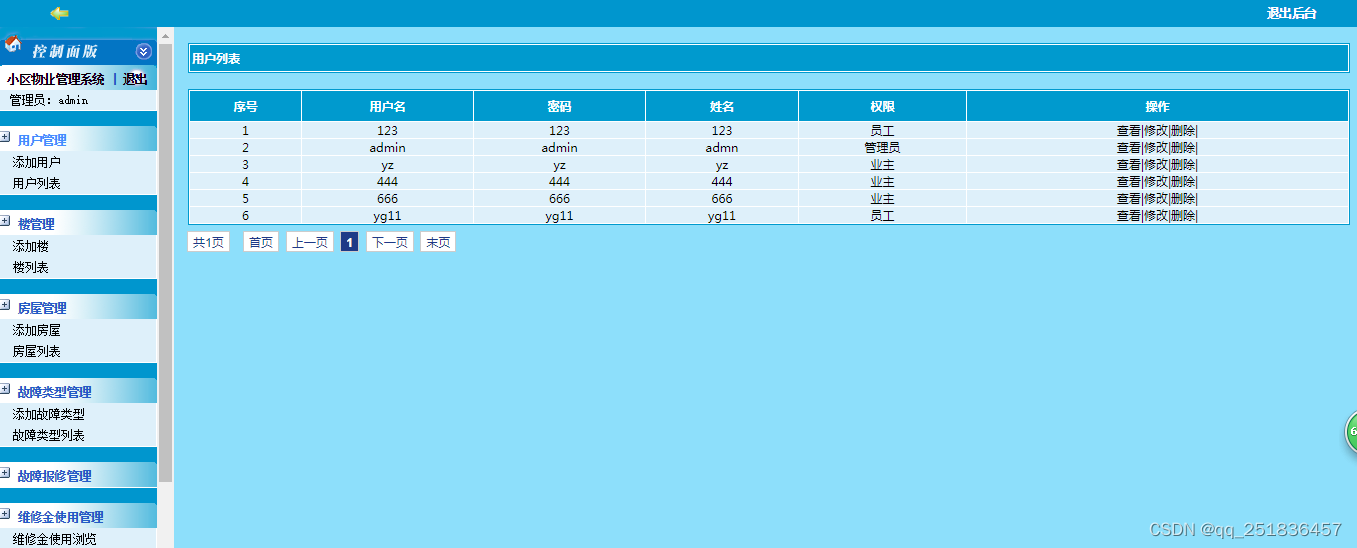Click 退出后台 in the top bar
1357x548 pixels.
tap(1292, 13)
